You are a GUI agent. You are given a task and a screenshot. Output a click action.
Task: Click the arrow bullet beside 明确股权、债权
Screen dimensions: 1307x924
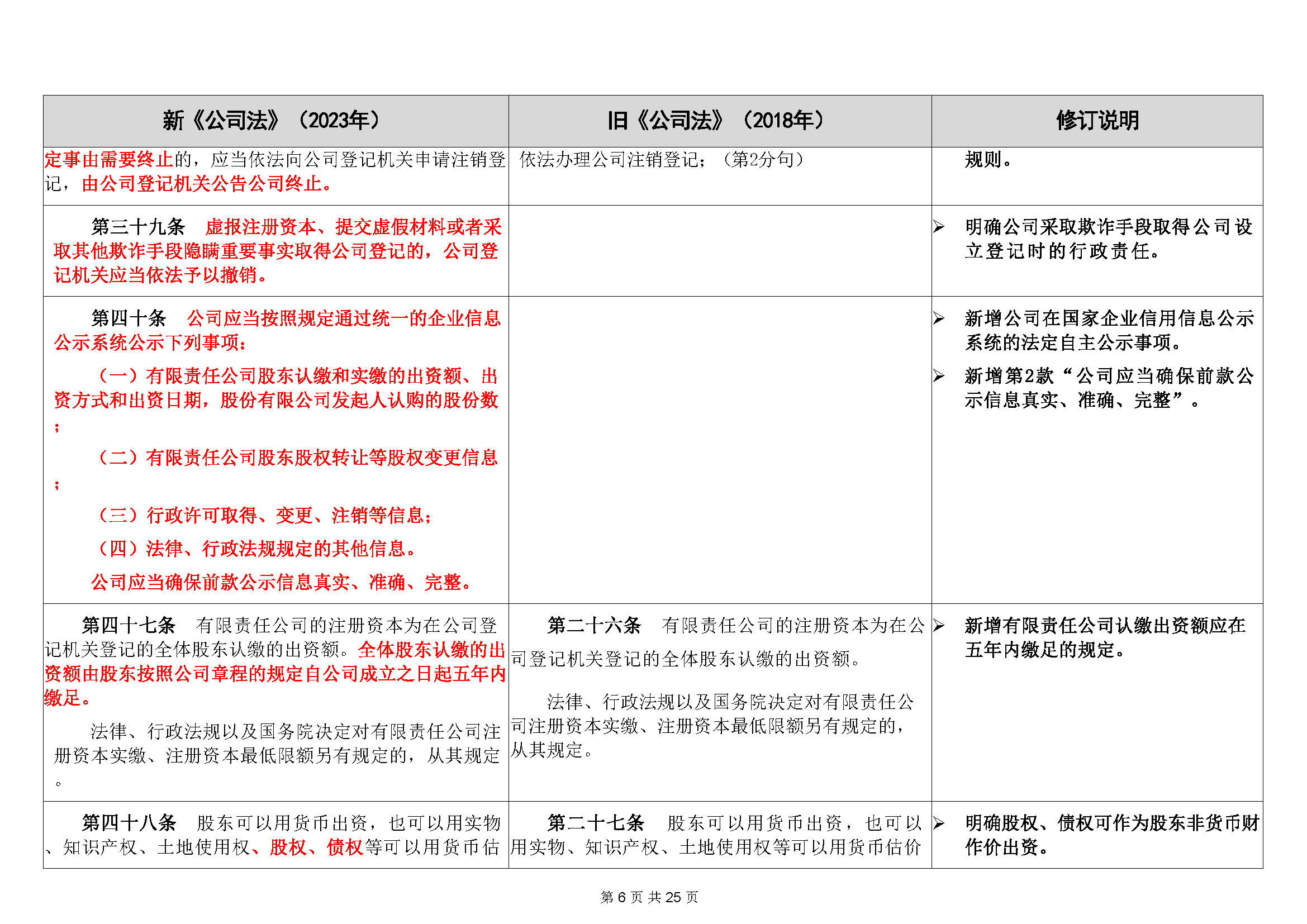[939, 823]
